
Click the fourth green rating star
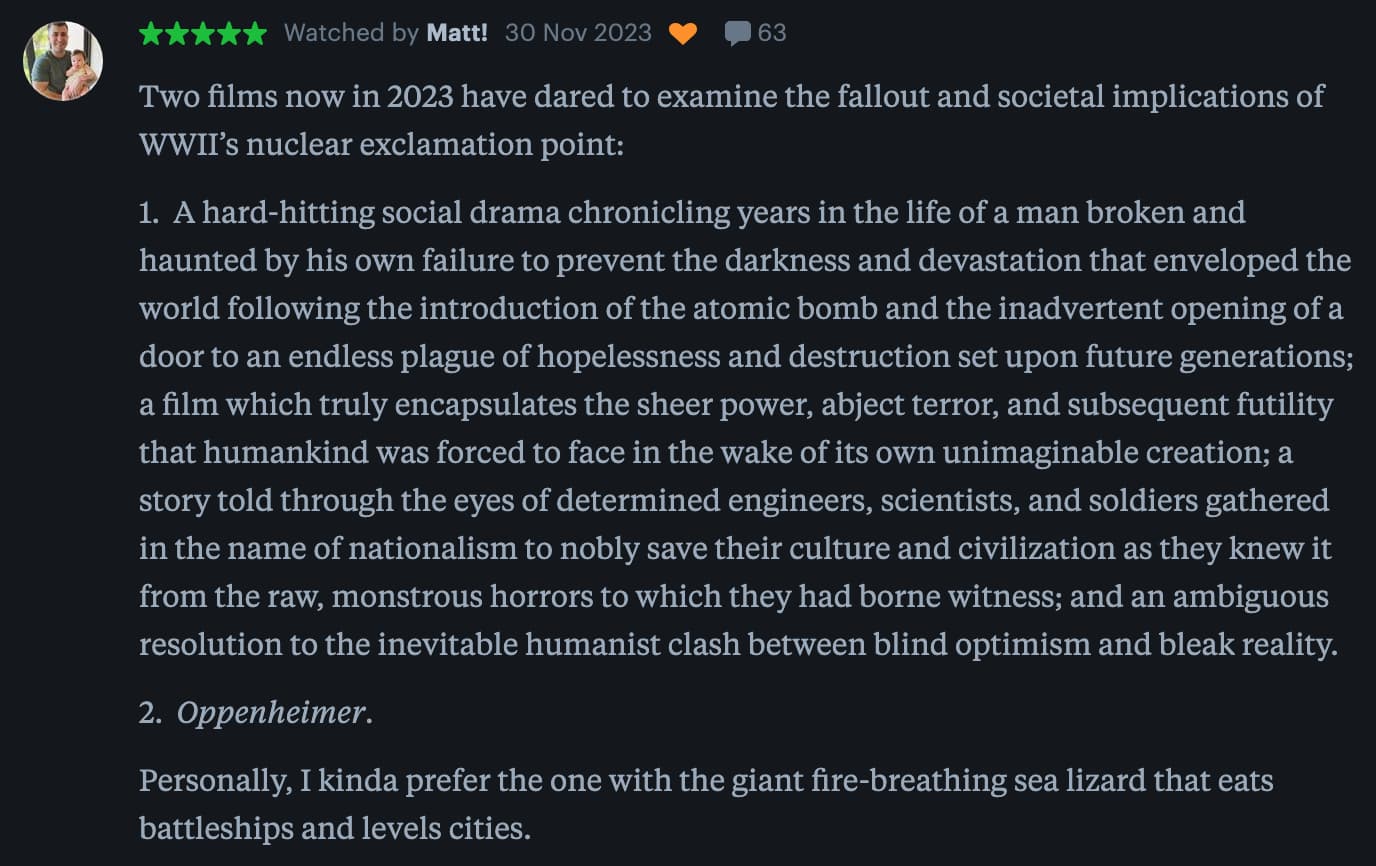pos(229,33)
